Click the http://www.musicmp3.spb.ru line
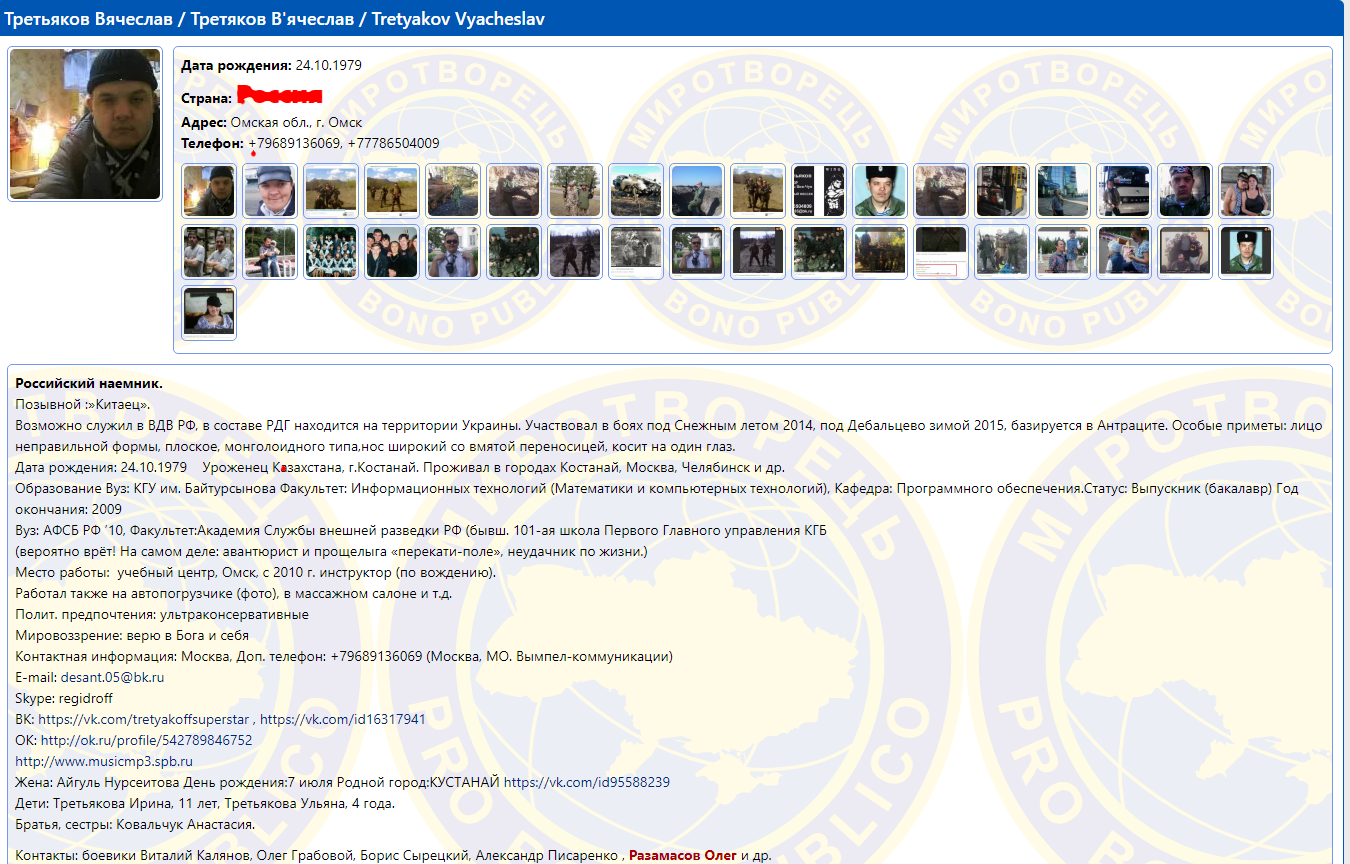 pos(104,761)
